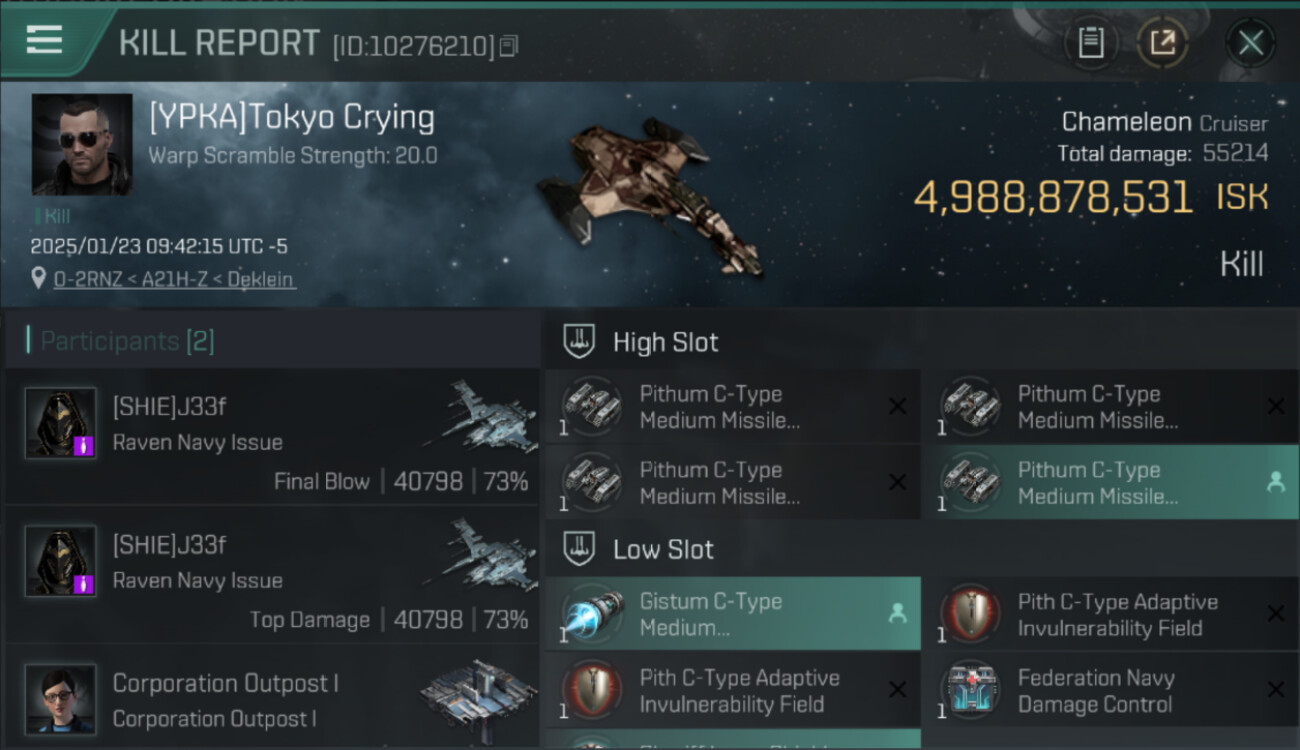
Task: Click X on first Pithum C-Type missile
Action: click(897, 406)
